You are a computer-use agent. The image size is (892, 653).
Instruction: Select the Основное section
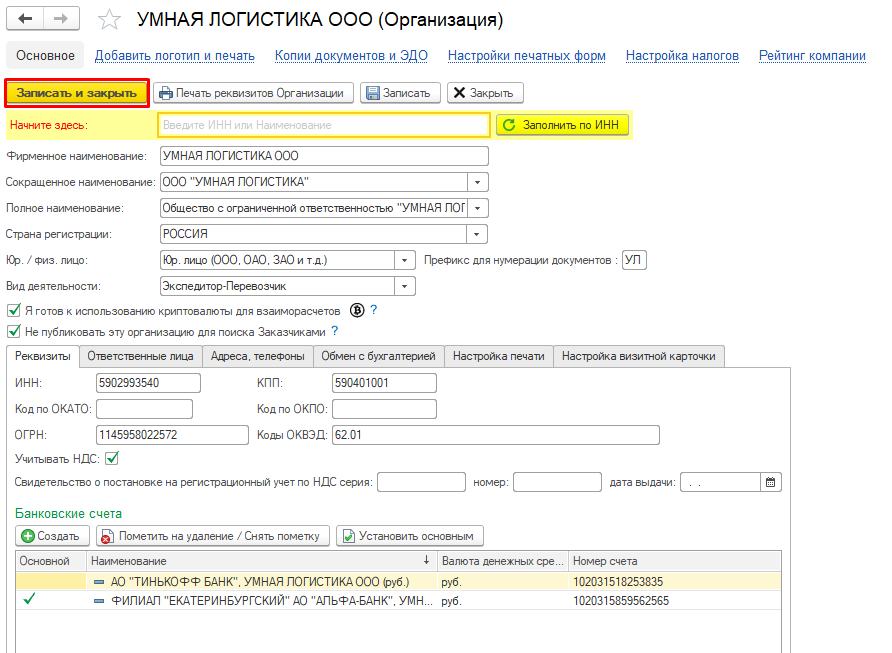45,56
